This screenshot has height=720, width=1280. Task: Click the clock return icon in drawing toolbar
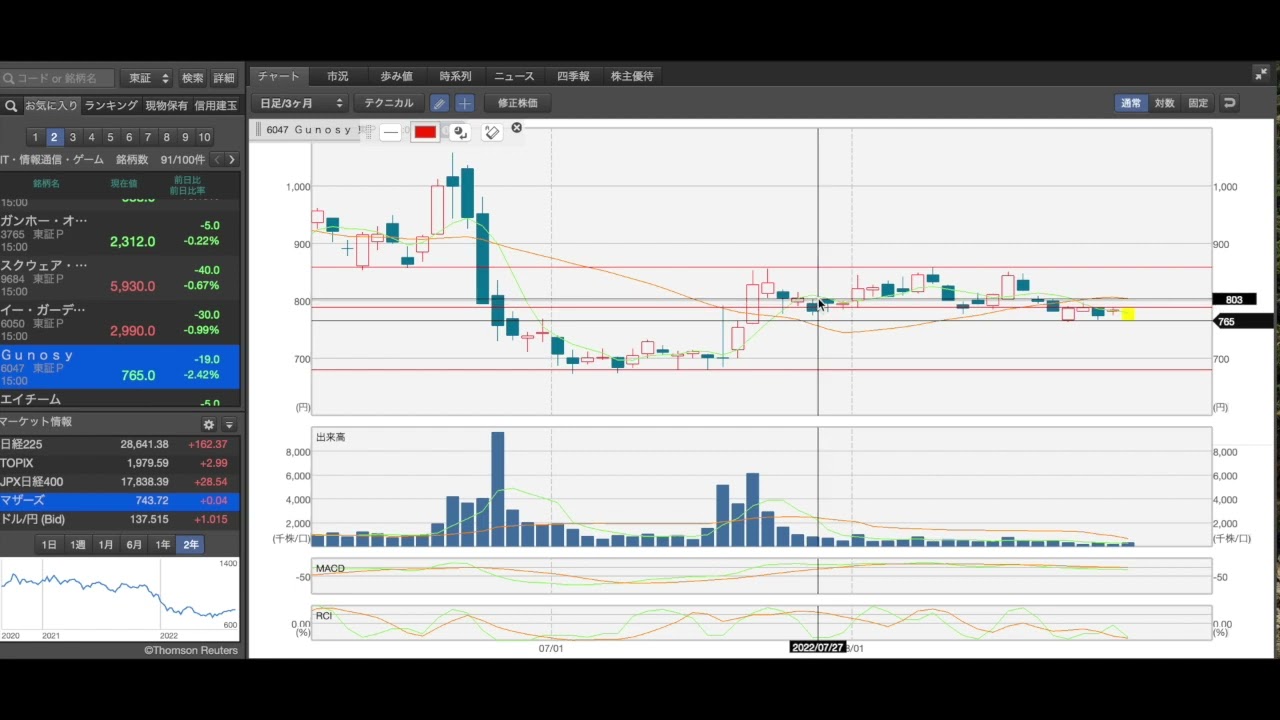[459, 132]
